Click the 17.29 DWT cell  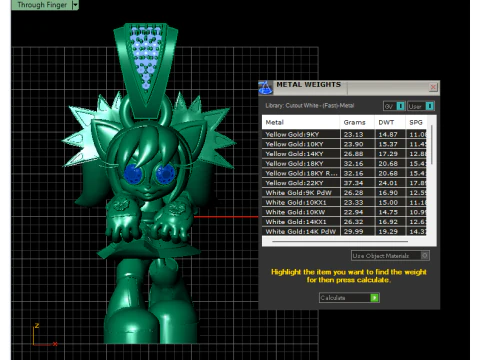(390, 154)
